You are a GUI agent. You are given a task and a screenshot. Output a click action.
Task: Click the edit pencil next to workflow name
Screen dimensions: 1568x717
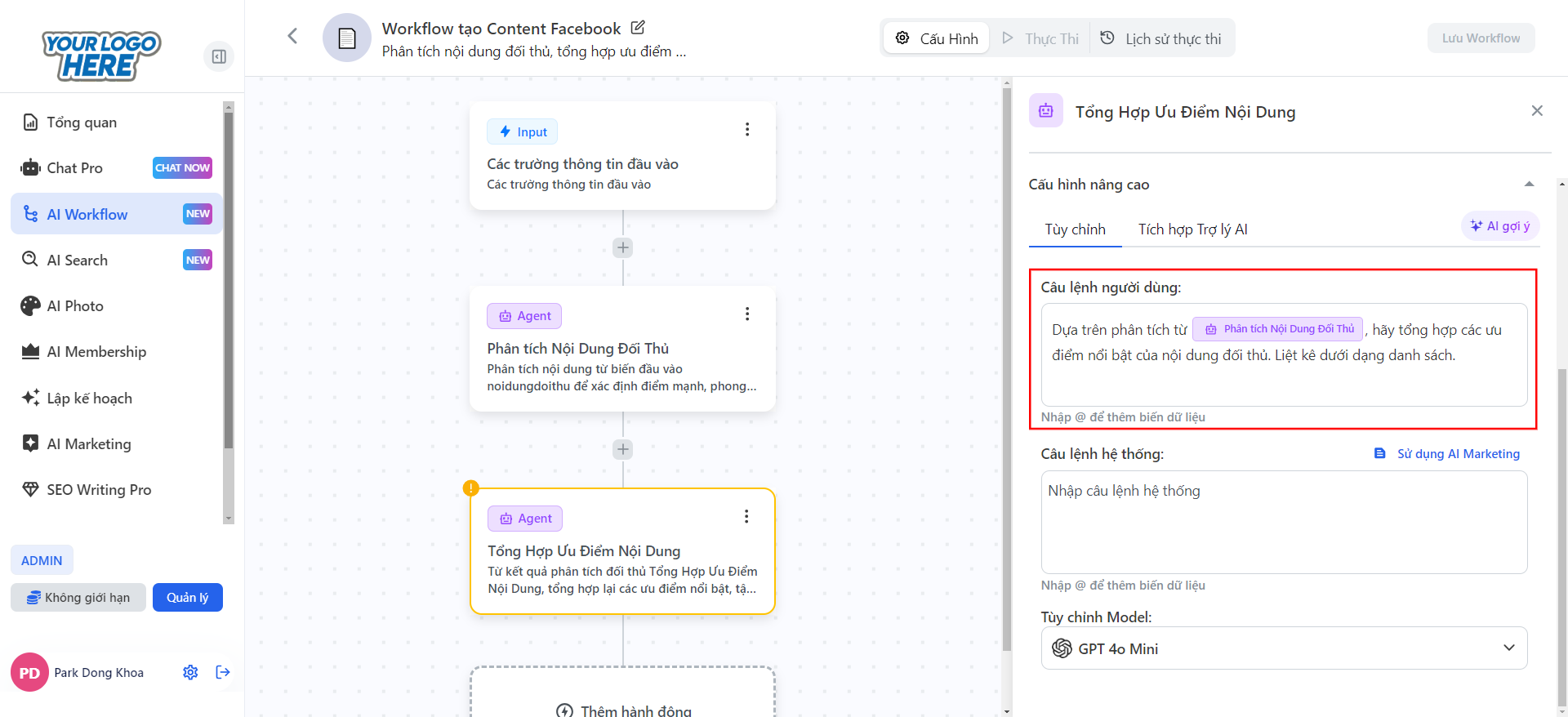(638, 28)
